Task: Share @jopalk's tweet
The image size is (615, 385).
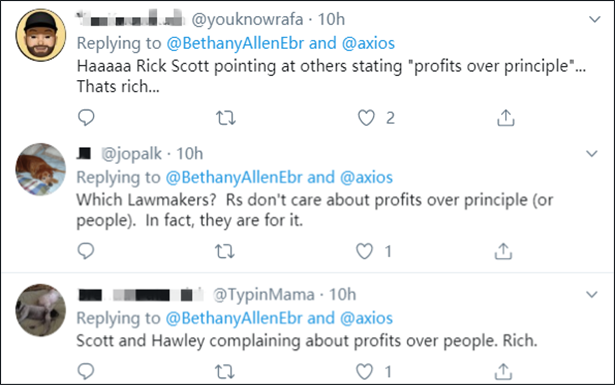Action: click(503, 251)
